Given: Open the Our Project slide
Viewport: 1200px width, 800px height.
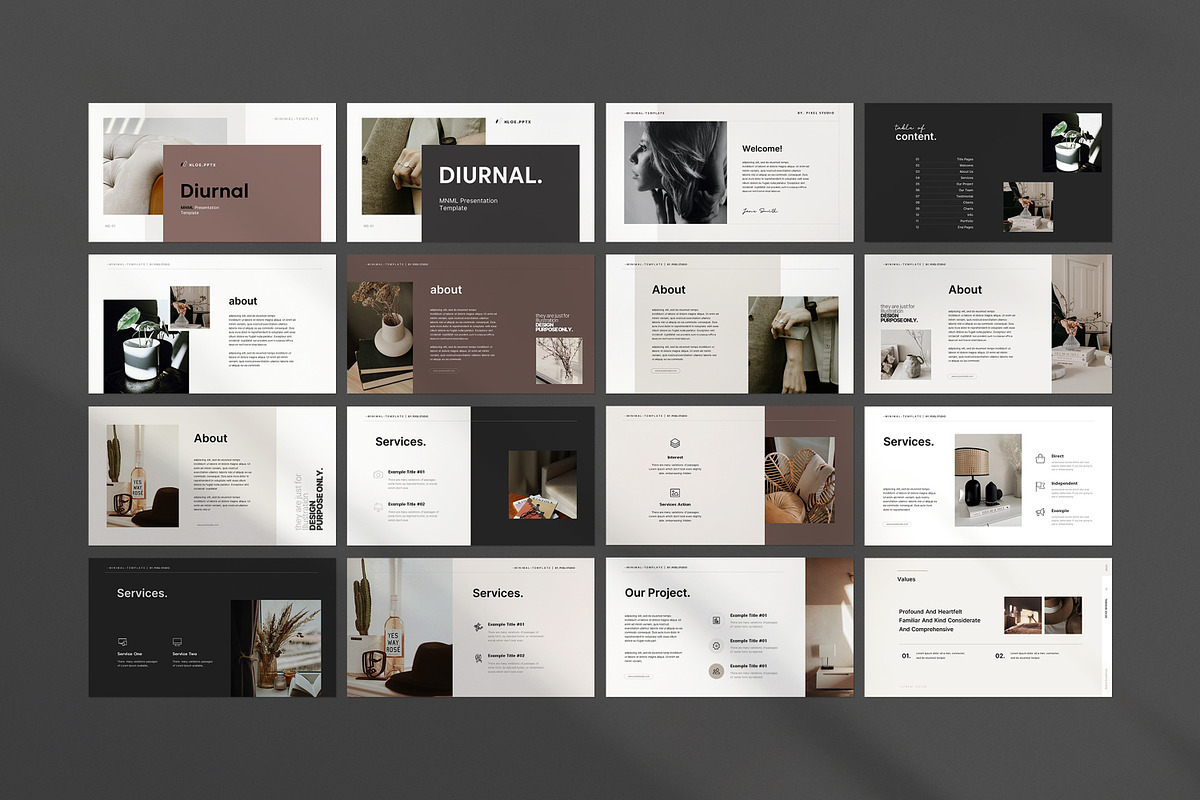Looking at the screenshot, I should coord(729,627).
